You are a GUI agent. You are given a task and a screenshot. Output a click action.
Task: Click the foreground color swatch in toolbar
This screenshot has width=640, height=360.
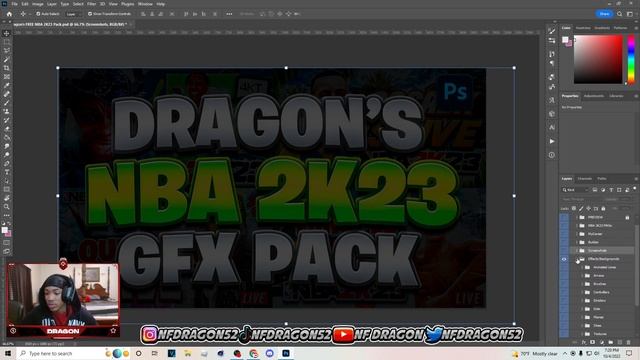point(5,231)
